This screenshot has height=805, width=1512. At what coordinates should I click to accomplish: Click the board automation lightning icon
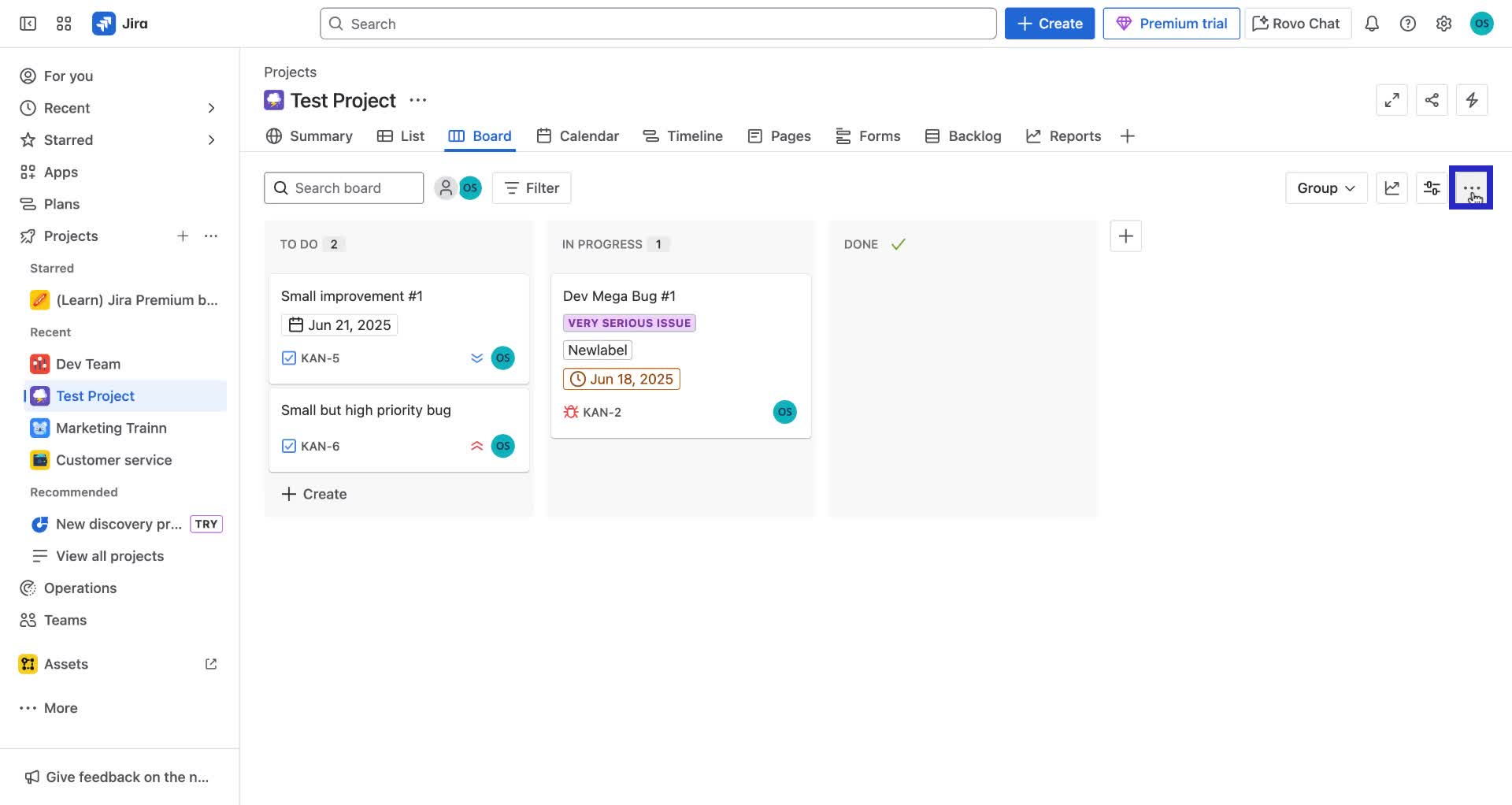pyautogui.click(x=1472, y=100)
